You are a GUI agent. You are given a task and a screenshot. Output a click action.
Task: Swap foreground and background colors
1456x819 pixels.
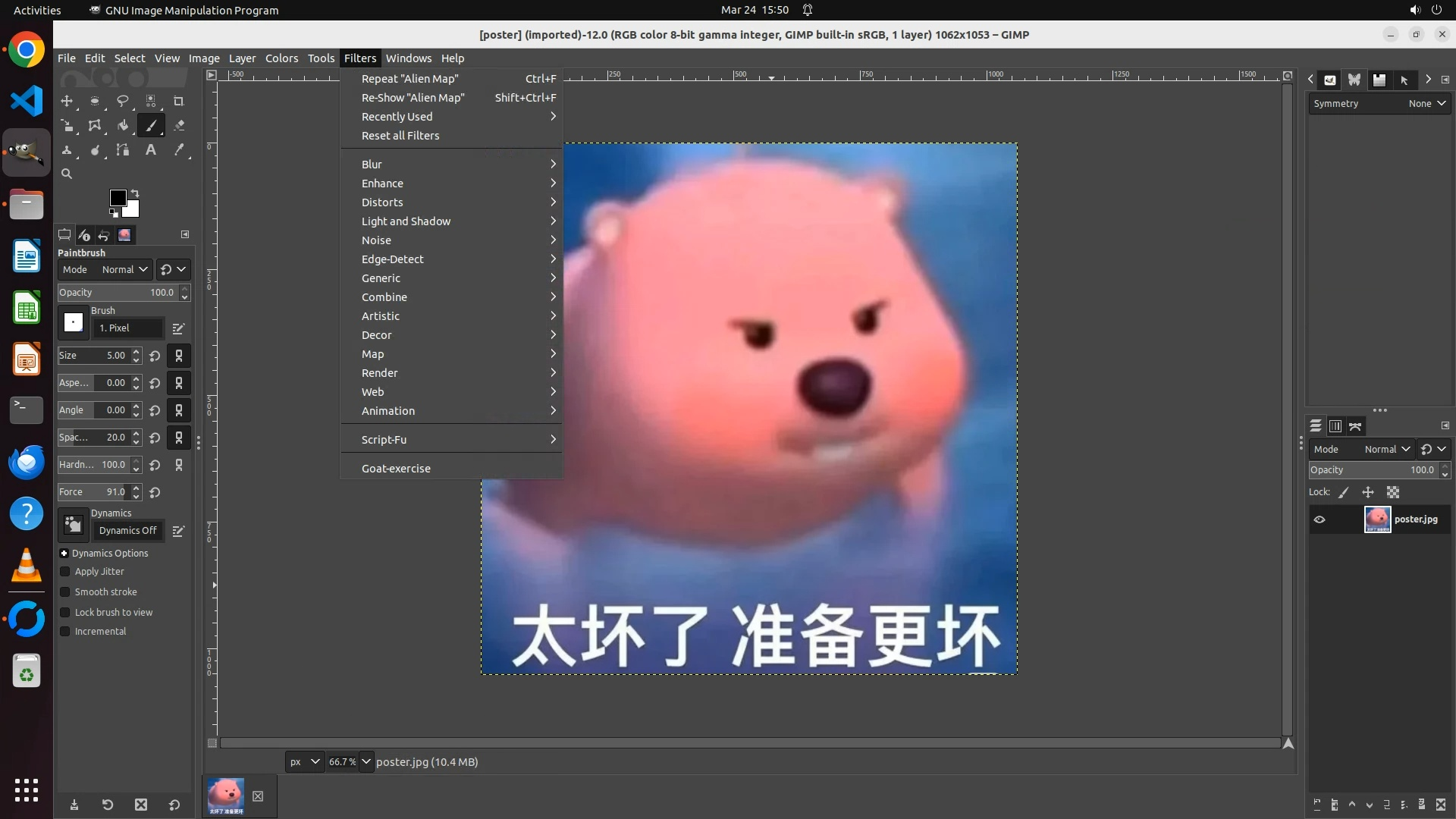(x=135, y=193)
